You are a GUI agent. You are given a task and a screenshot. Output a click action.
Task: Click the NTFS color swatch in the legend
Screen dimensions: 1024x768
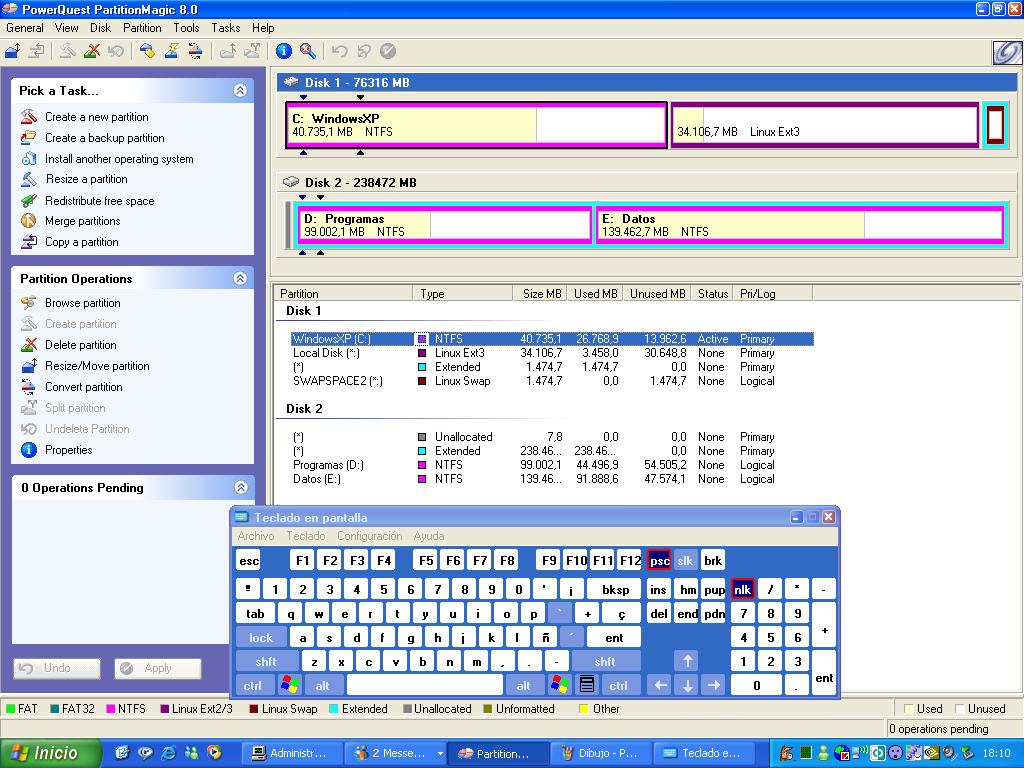(111, 709)
